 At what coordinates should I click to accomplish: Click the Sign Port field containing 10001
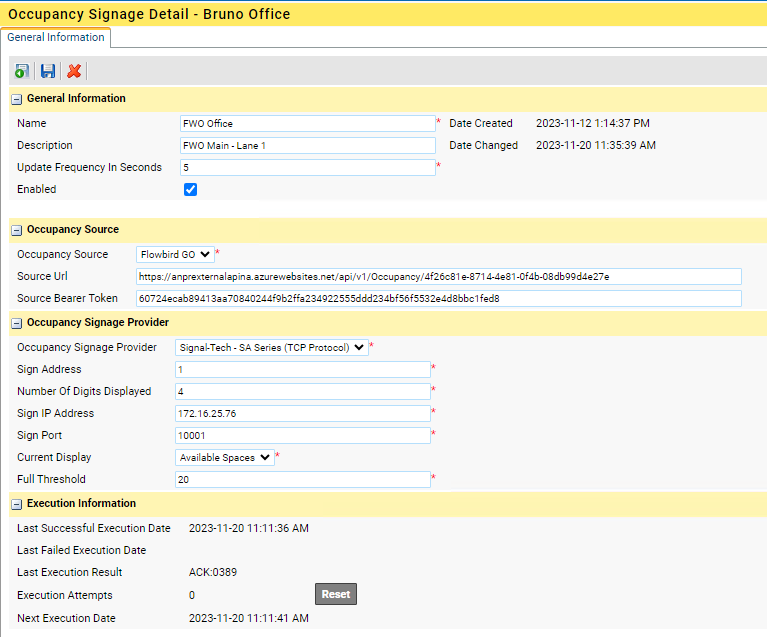[x=303, y=435]
